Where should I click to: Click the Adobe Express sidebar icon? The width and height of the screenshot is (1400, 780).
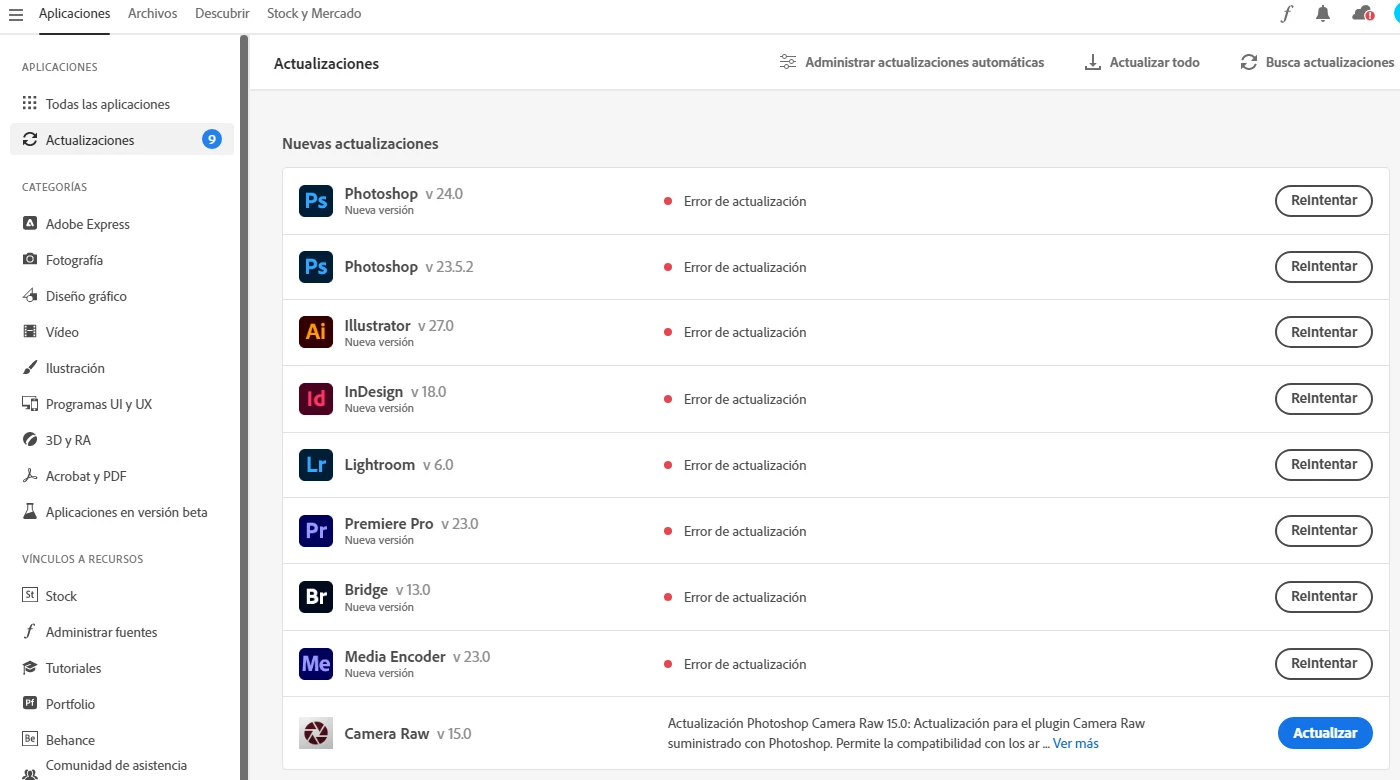coord(29,224)
